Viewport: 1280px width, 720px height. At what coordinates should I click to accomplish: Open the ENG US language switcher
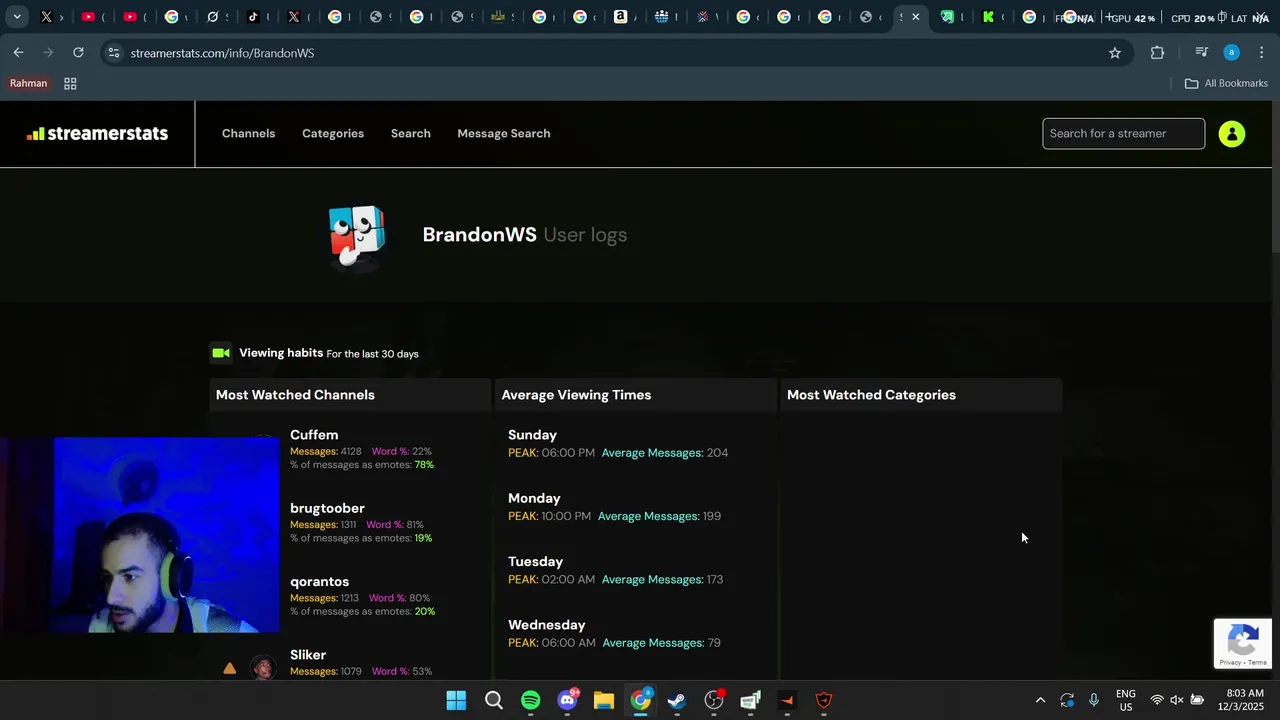point(1126,700)
